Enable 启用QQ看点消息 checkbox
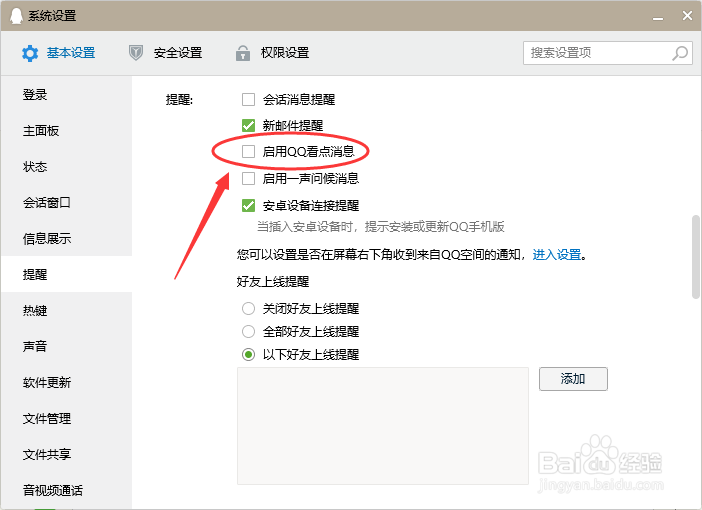Screen dimensions: 702x510 [x=248, y=152]
